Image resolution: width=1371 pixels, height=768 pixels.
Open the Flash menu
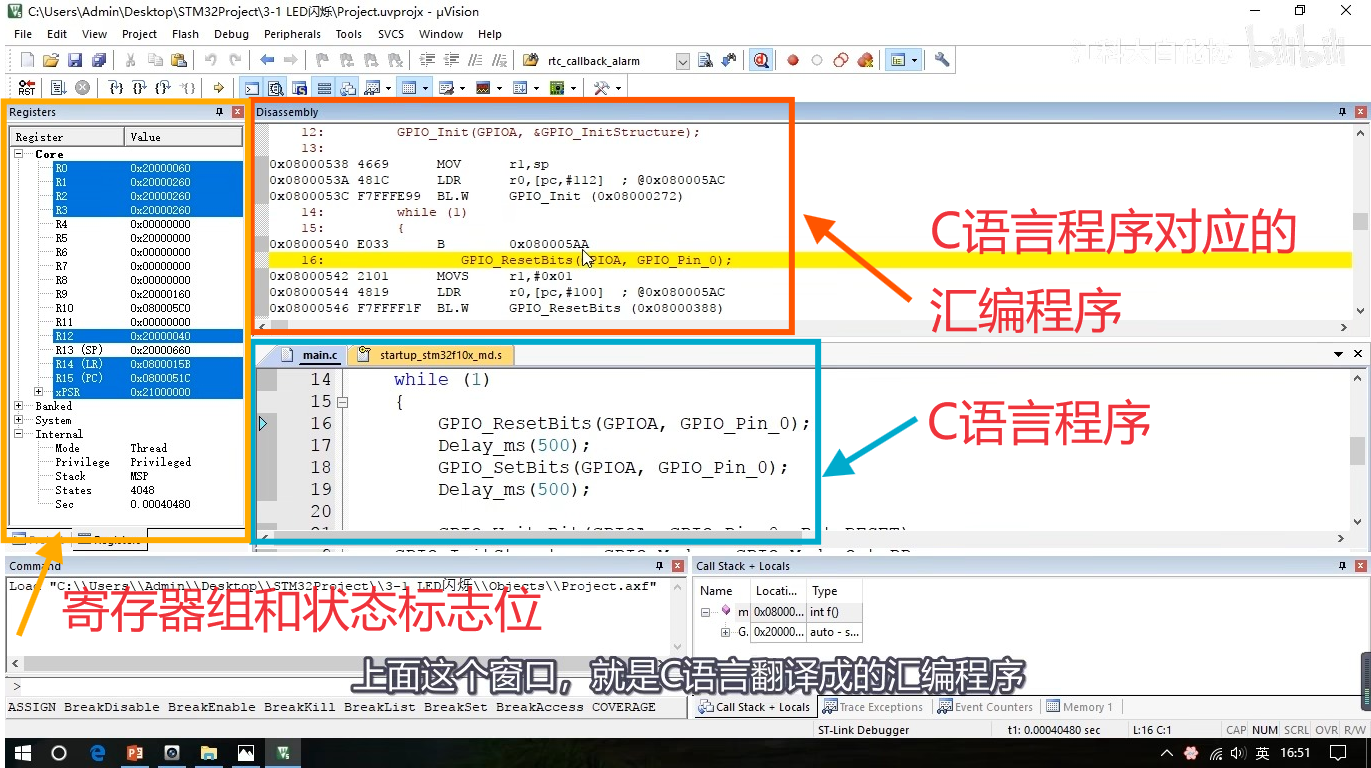[185, 34]
